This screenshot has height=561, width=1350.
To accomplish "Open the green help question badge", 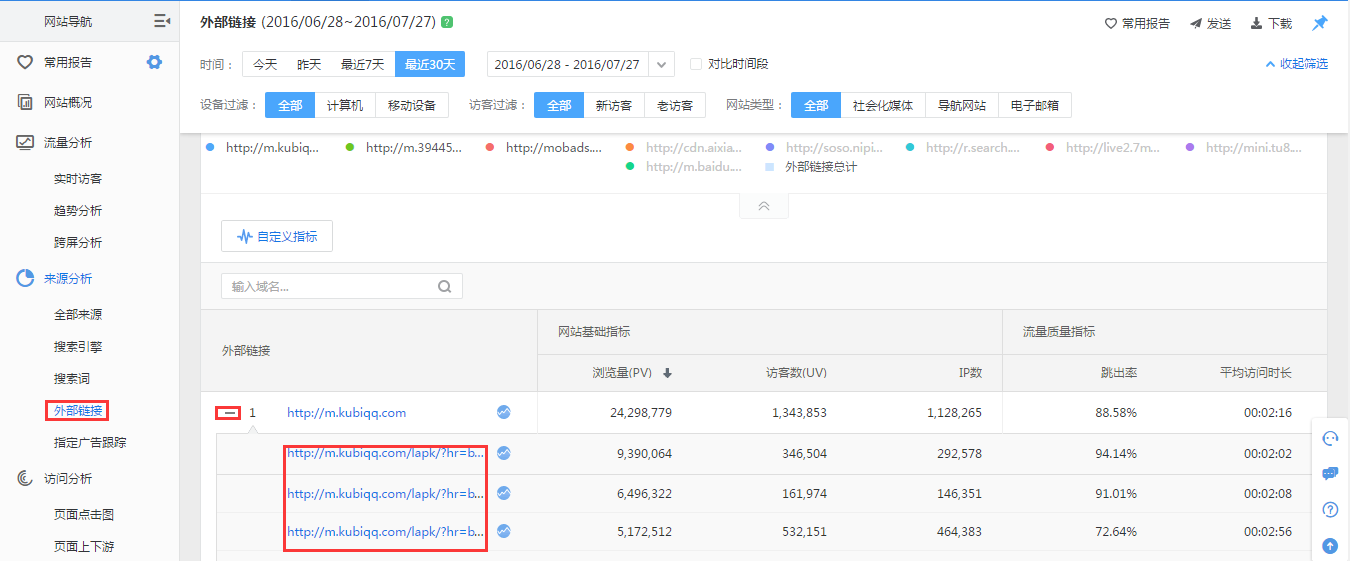I will click(447, 22).
